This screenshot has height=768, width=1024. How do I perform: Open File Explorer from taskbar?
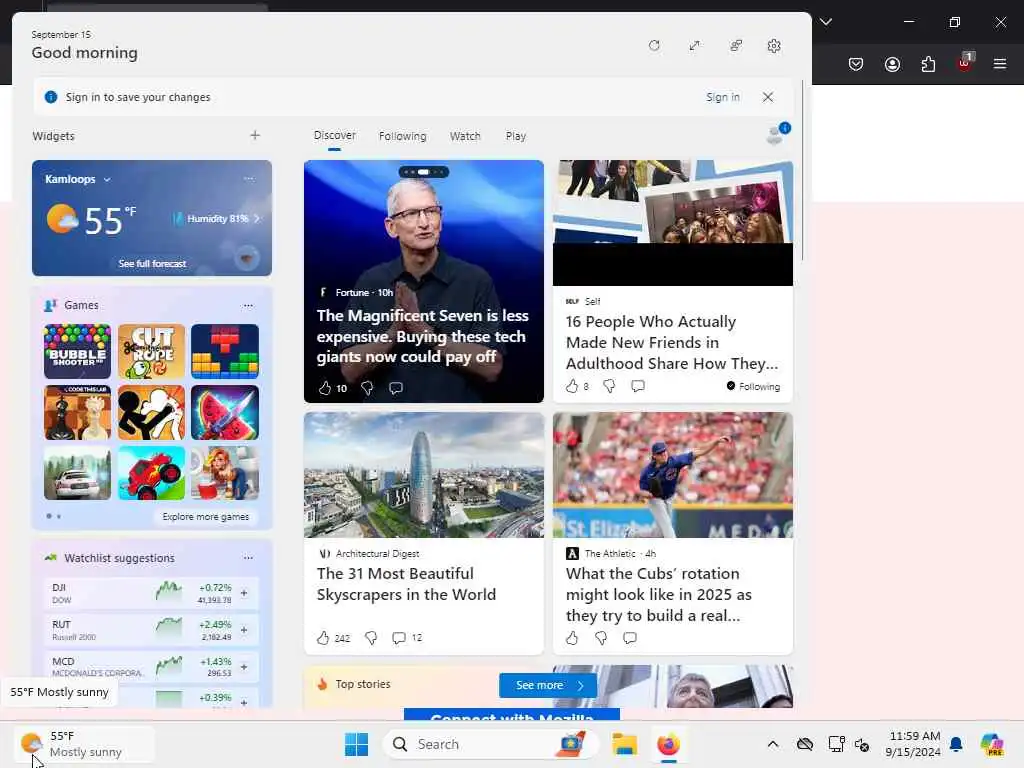coord(624,744)
